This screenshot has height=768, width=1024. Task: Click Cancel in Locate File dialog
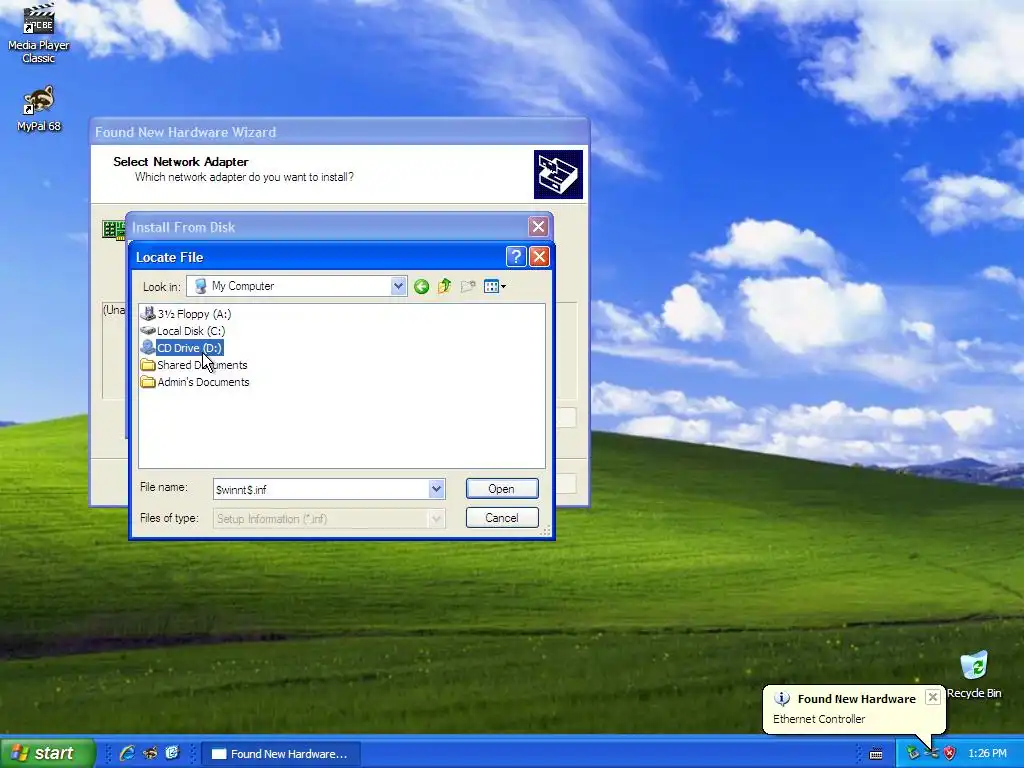502,518
